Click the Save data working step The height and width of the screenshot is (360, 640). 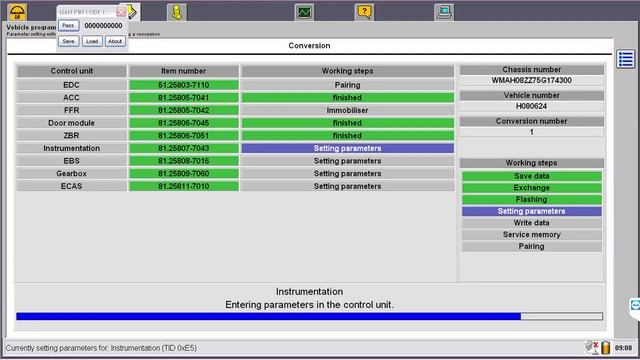pyautogui.click(x=531, y=176)
